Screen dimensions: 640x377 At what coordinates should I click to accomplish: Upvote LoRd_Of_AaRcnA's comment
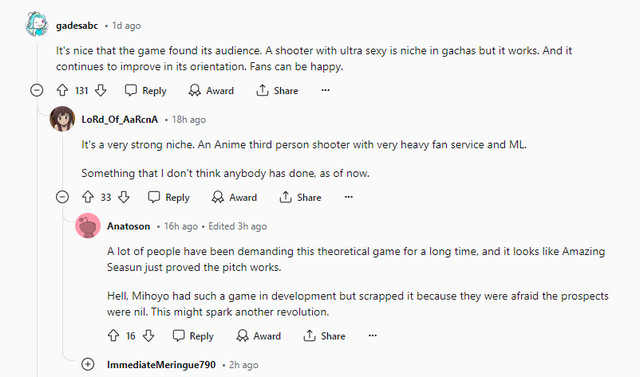pyautogui.click(x=88, y=197)
